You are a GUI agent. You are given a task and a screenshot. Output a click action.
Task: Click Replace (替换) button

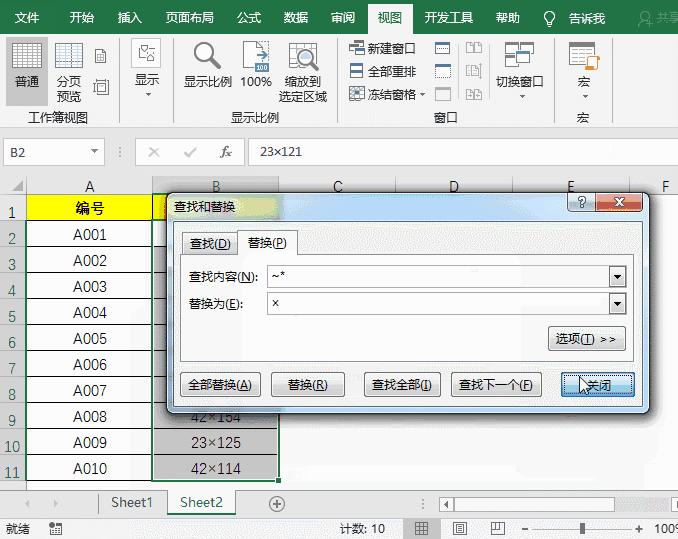point(308,385)
